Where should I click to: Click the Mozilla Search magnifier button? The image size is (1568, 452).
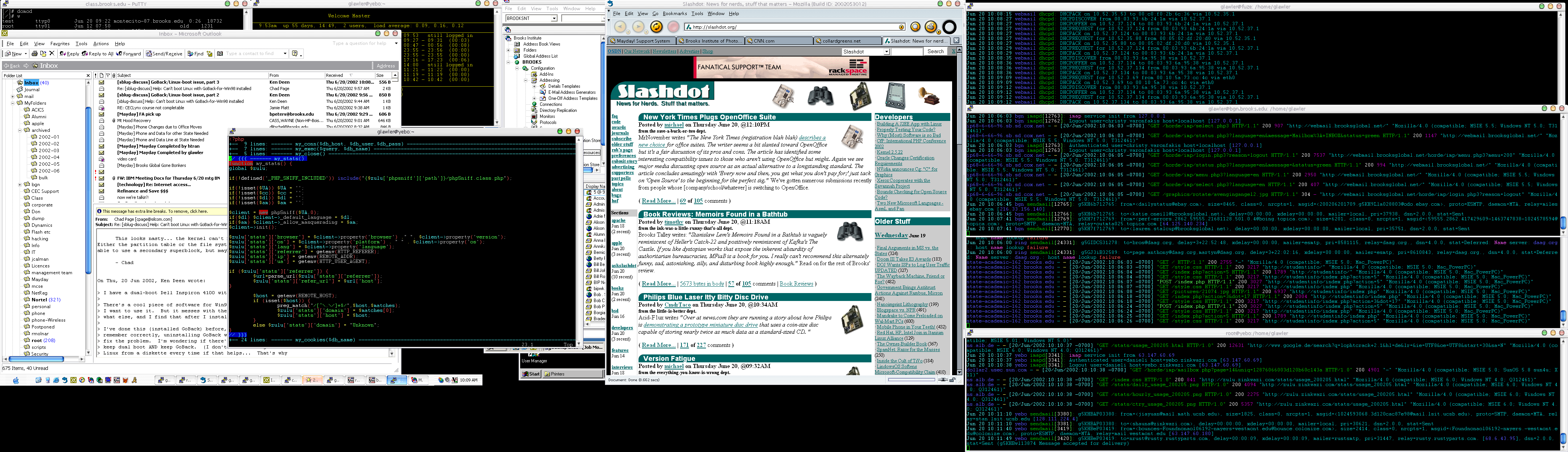click(915, 27)
